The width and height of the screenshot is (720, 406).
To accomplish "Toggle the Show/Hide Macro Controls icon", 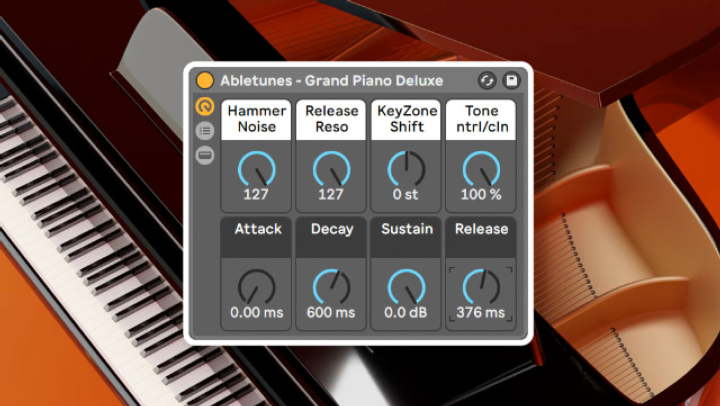I will click(205, 107).
